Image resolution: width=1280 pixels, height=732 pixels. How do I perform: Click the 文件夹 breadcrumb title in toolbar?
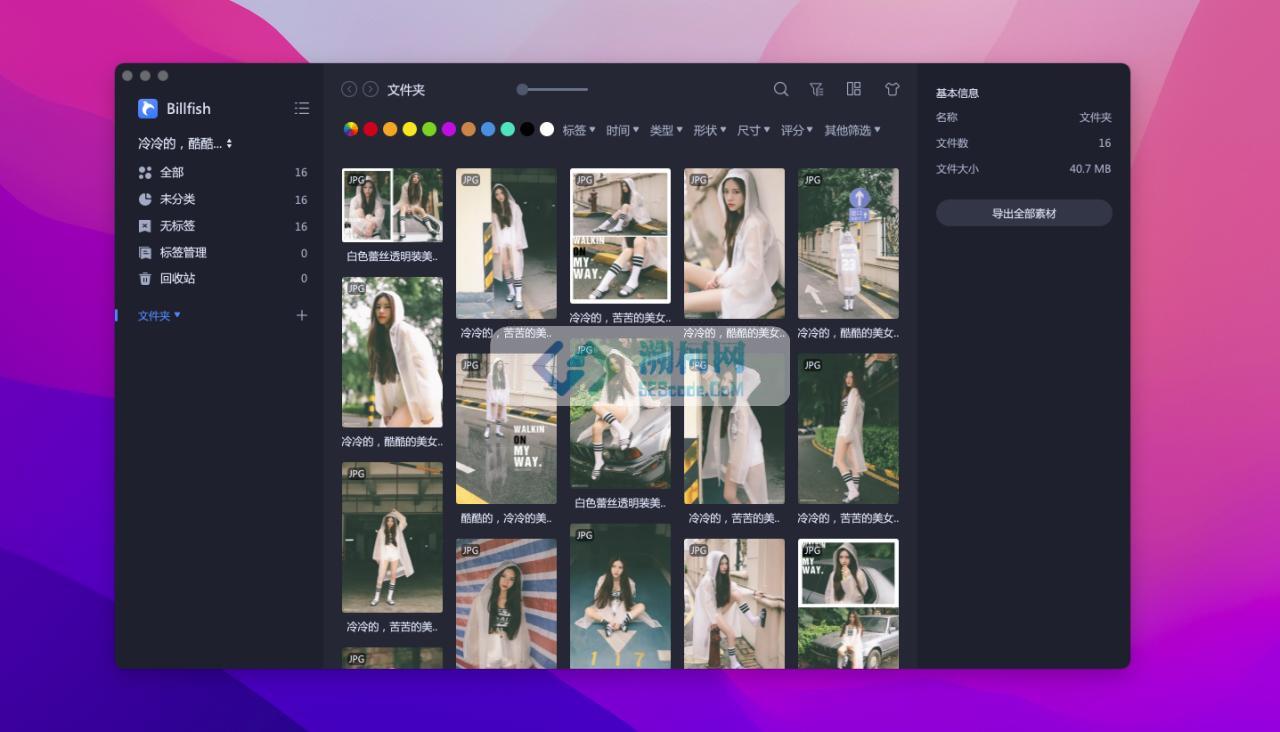(406, 90)
